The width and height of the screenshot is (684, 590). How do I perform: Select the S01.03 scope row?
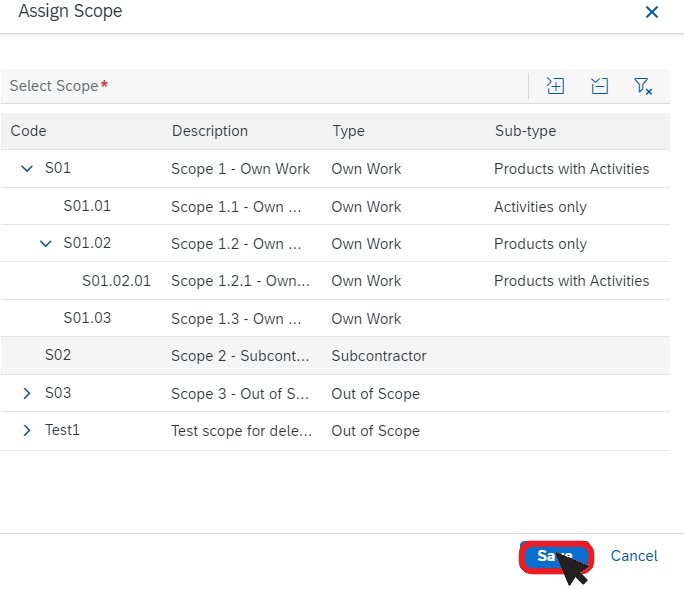tap(335, 318)
